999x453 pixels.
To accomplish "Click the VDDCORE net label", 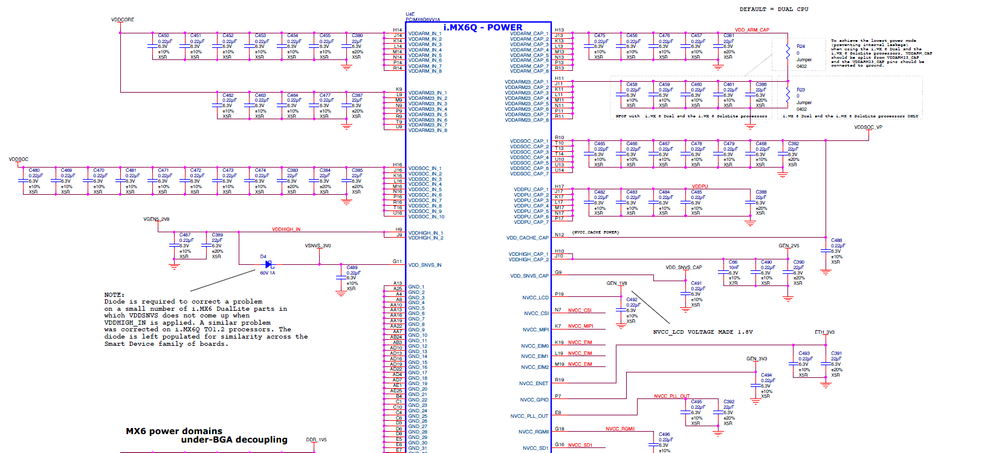I will click(x=122, y=20).
